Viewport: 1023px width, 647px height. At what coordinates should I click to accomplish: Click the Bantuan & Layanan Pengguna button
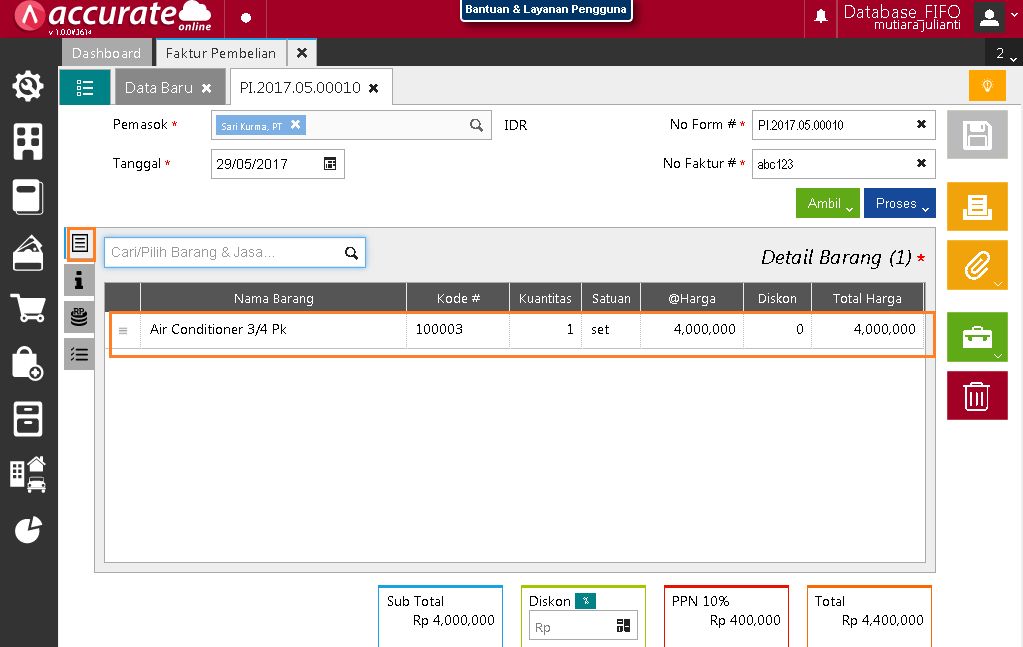[546, 10]
